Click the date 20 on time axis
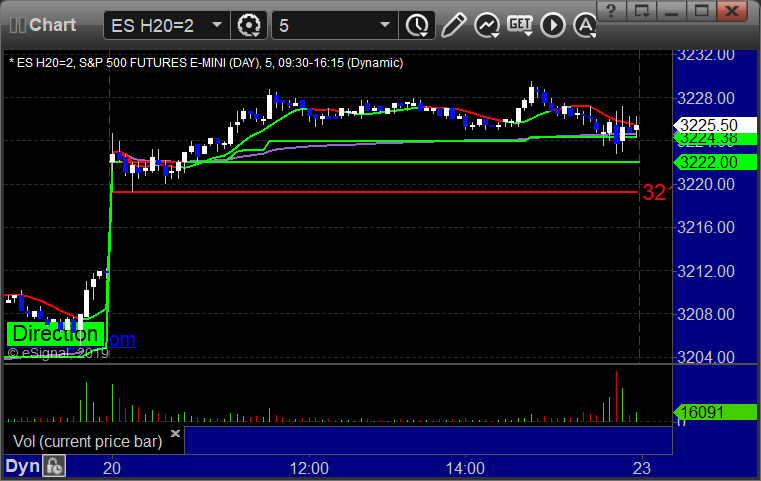 pos(112,468)
